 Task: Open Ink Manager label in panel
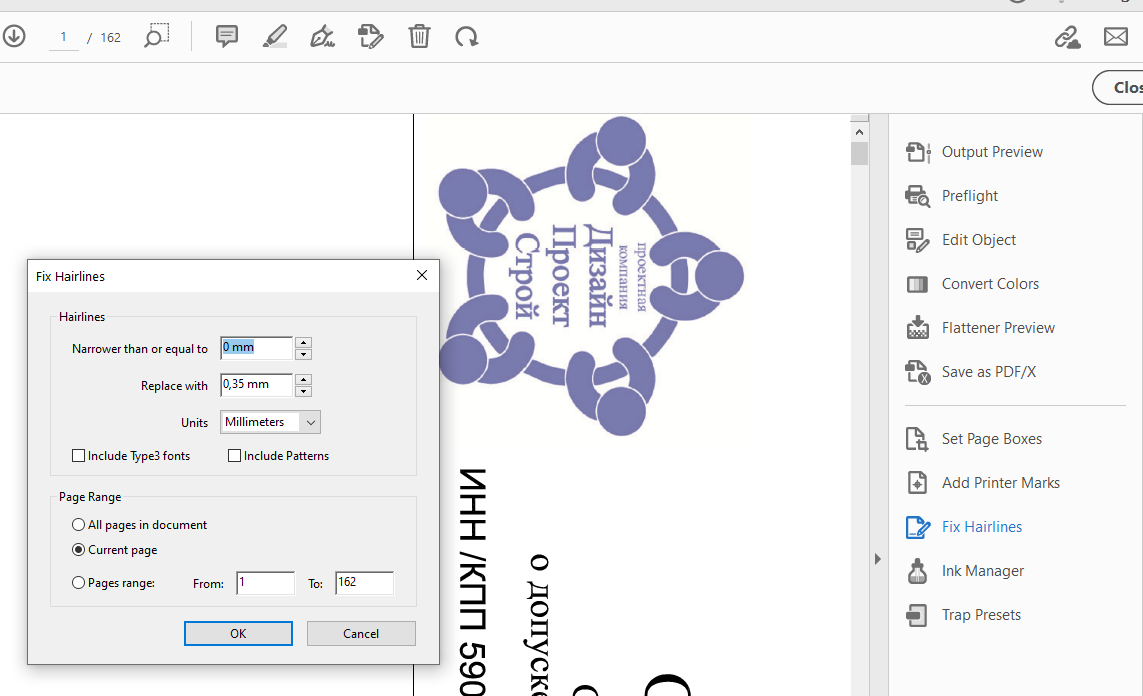(983, 571)
